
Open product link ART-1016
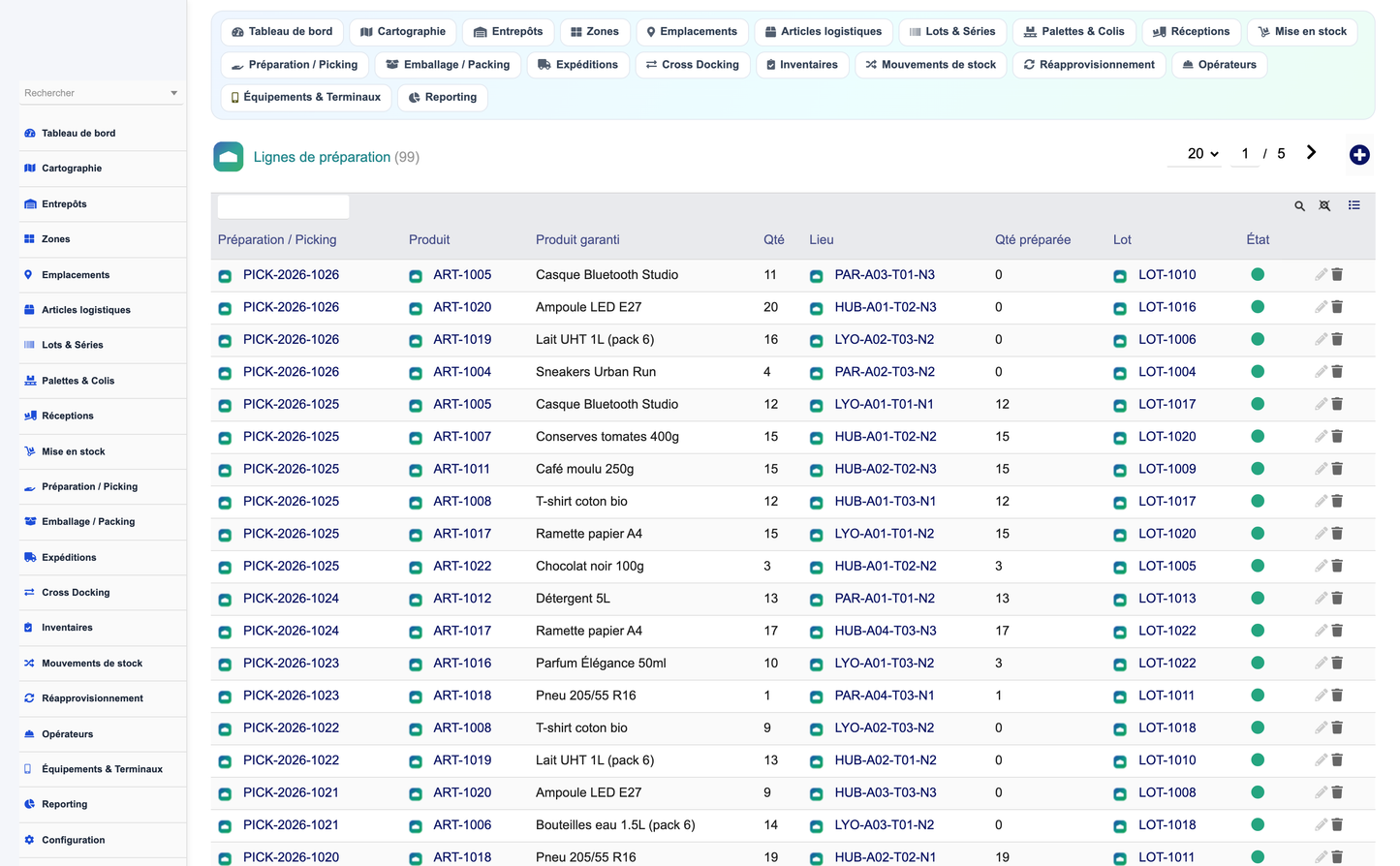point(462,664)
